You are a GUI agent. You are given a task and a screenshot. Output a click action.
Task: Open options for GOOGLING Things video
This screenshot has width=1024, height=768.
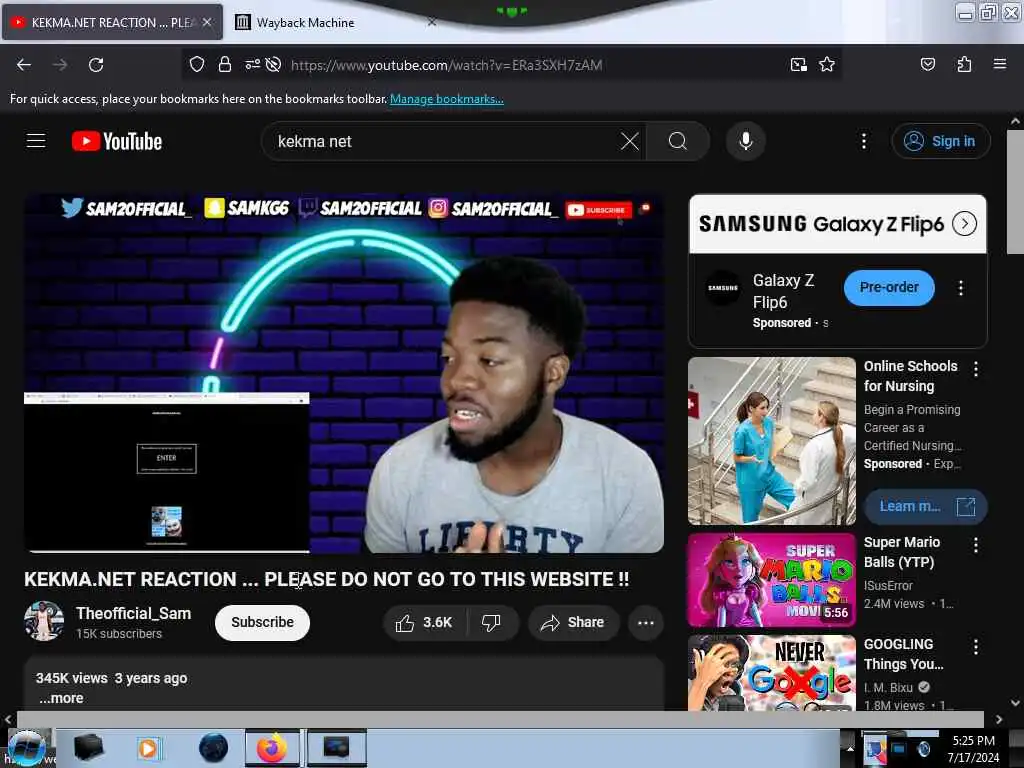tap(976, 647)
